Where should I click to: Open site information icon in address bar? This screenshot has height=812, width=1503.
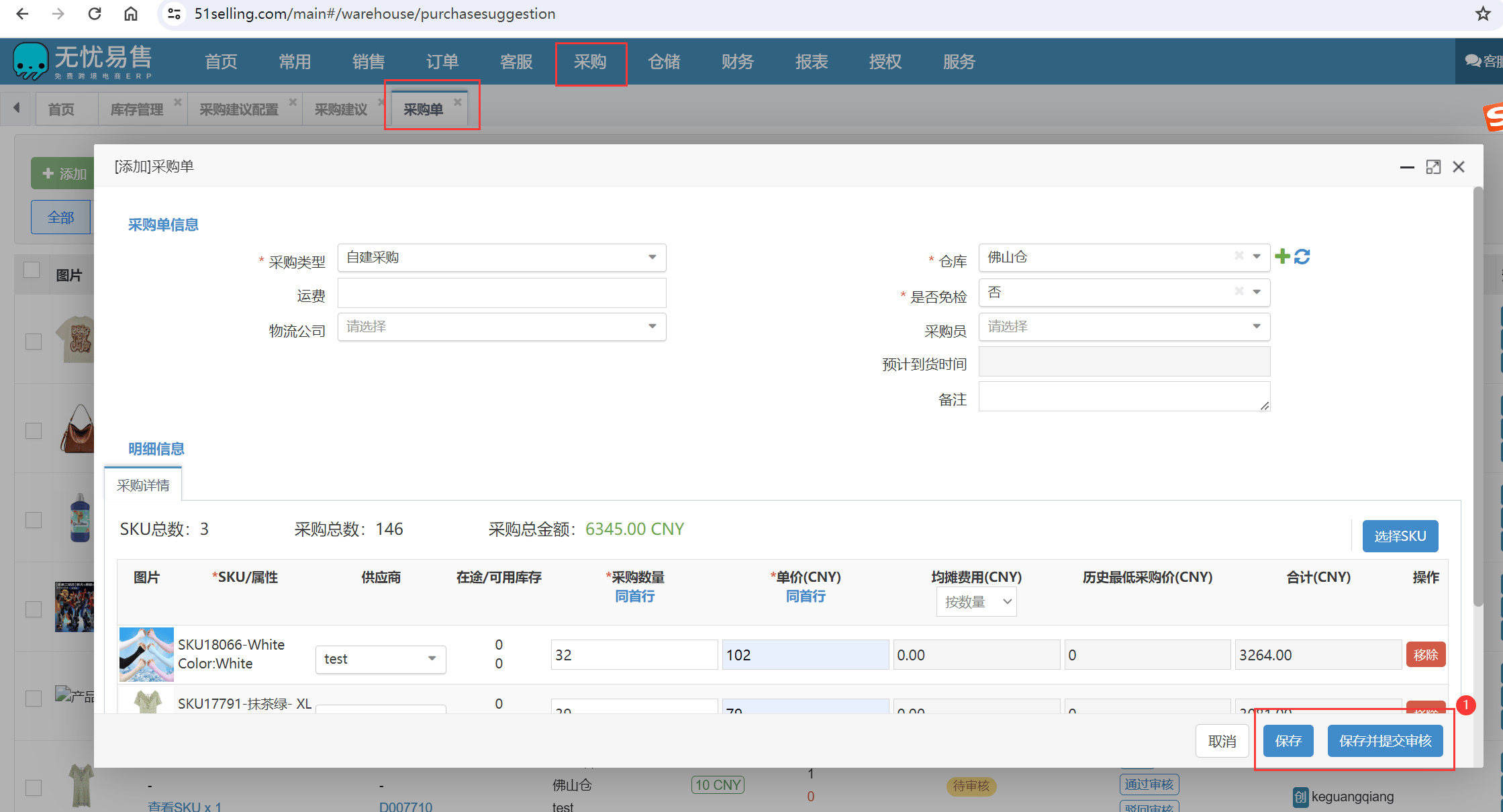[174, 13]
